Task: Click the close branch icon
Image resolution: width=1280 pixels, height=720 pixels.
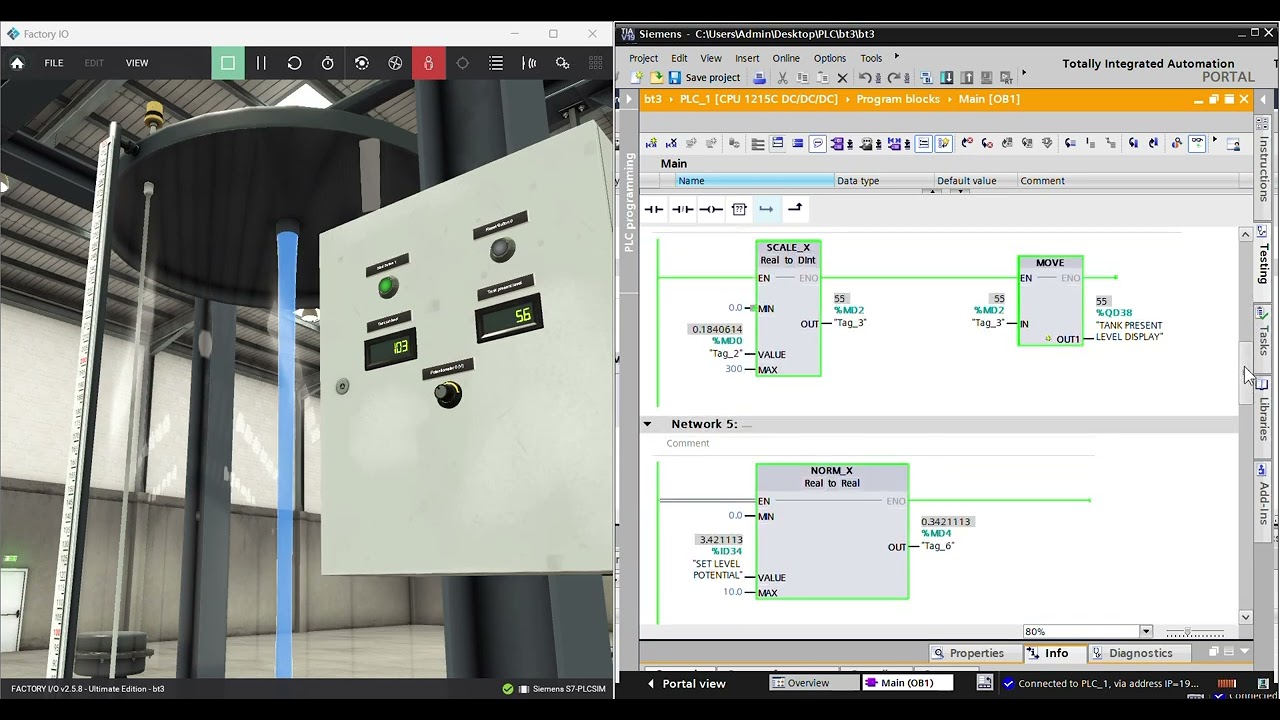Action: (x=795, y=208)
